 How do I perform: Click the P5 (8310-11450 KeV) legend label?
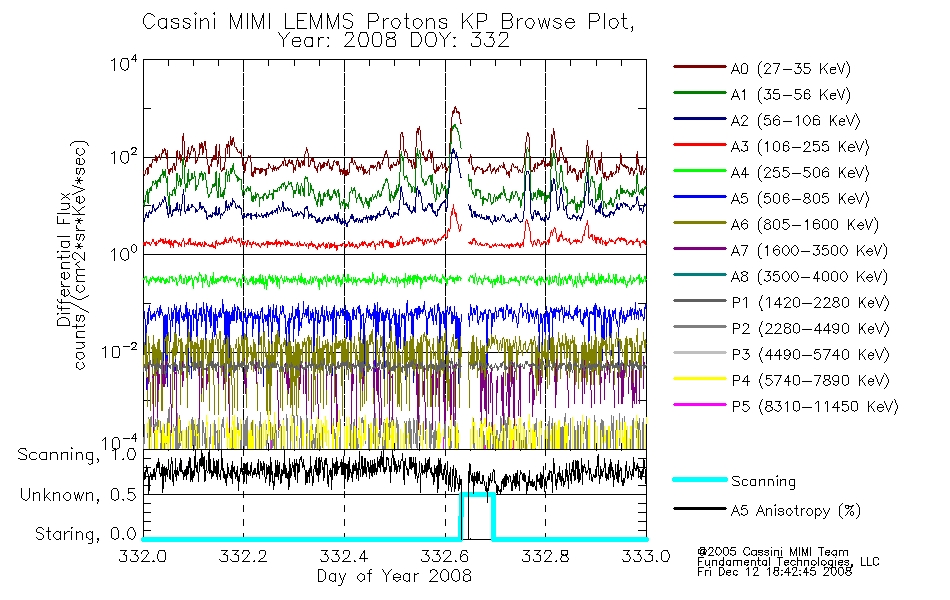click(814, 407)
